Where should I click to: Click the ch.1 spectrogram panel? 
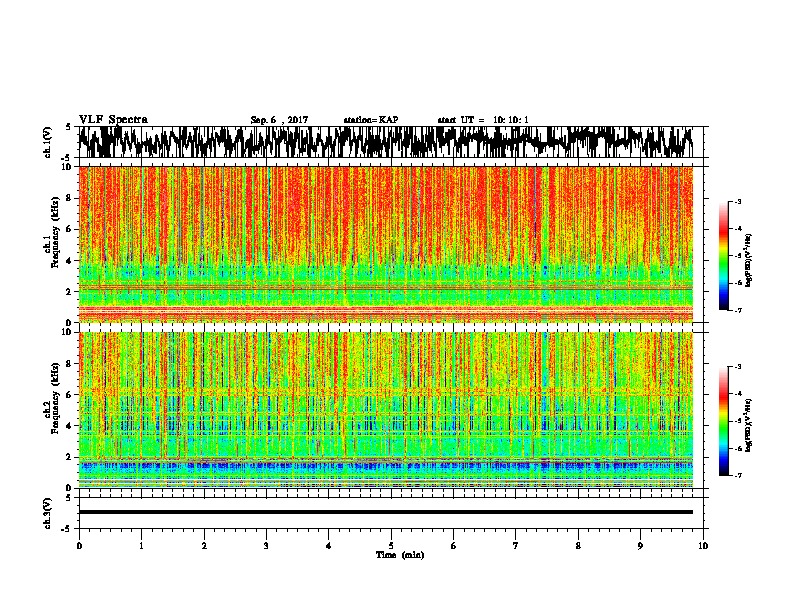[x=385, y=244]
